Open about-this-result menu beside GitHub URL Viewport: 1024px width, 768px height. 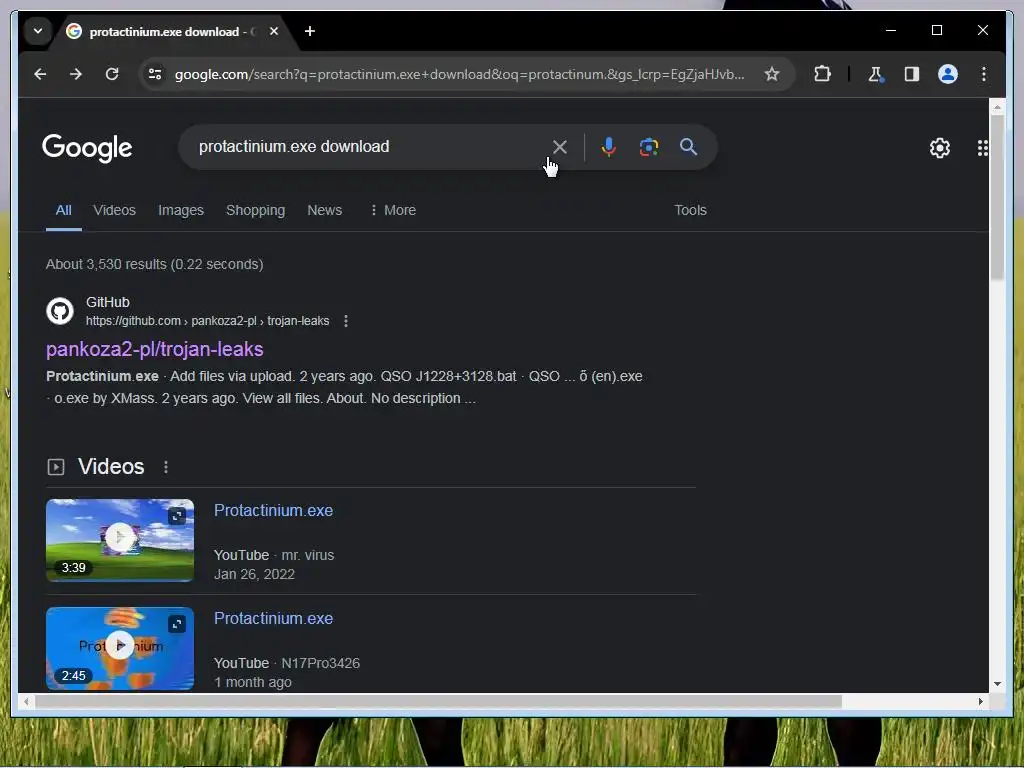point(345,321)
